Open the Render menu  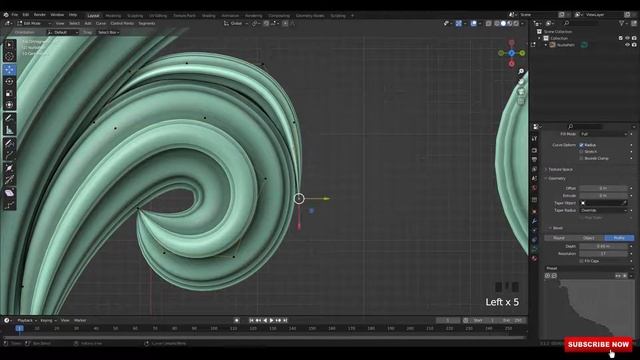pos(40,15)
